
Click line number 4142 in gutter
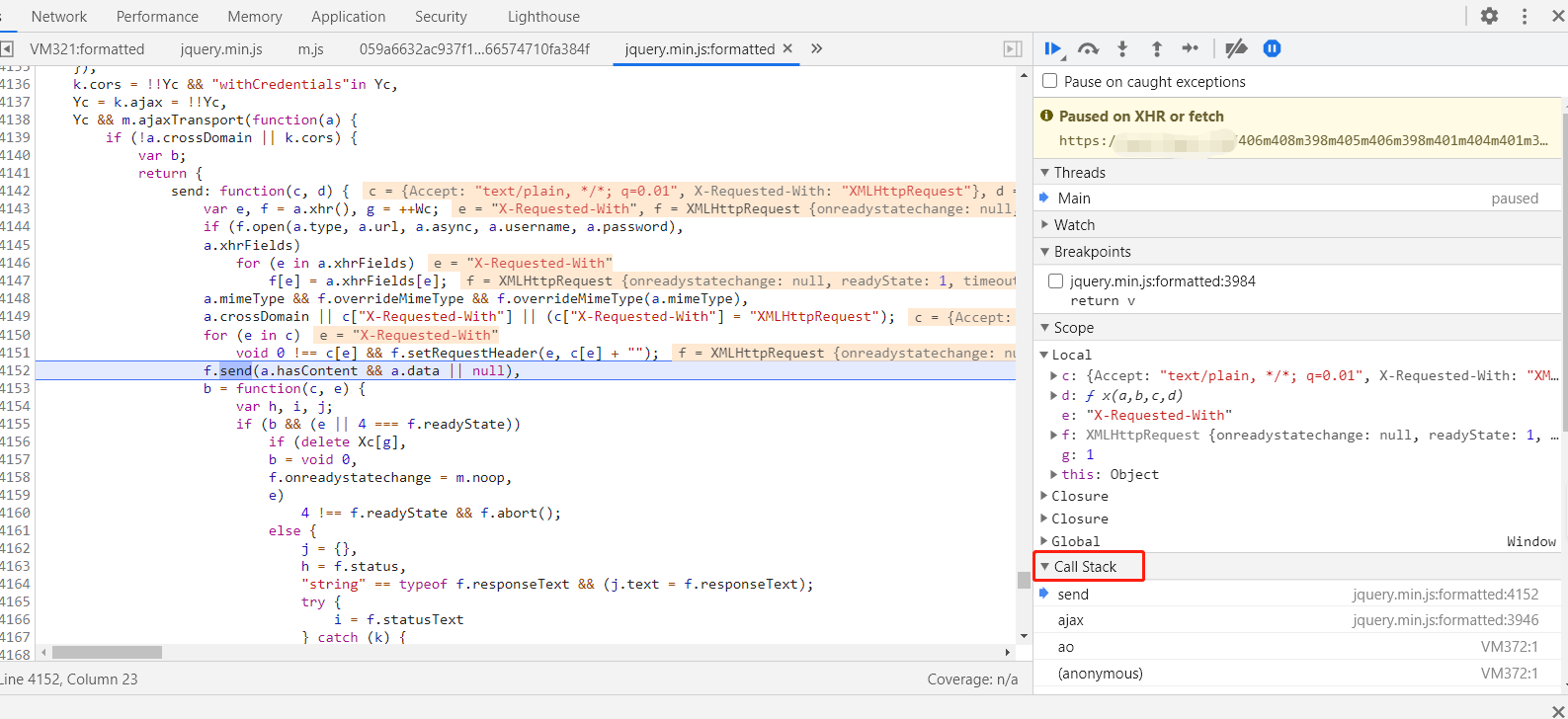[16, 191]
